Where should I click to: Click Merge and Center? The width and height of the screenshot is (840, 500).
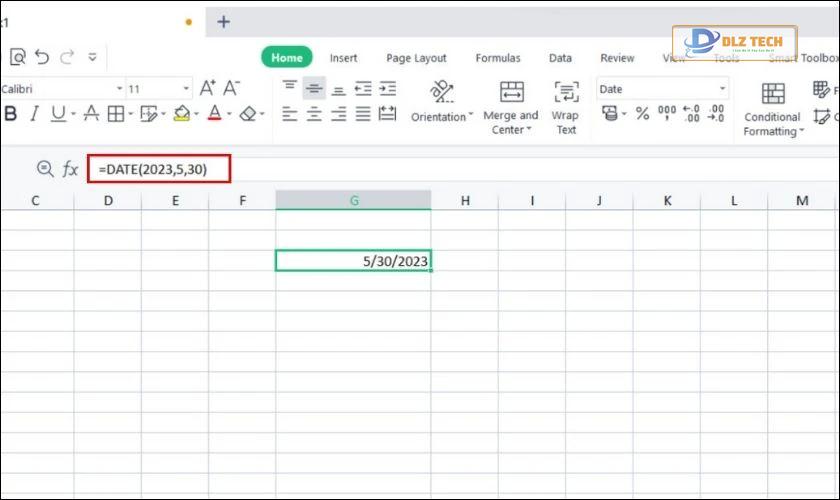click(511, 107)
